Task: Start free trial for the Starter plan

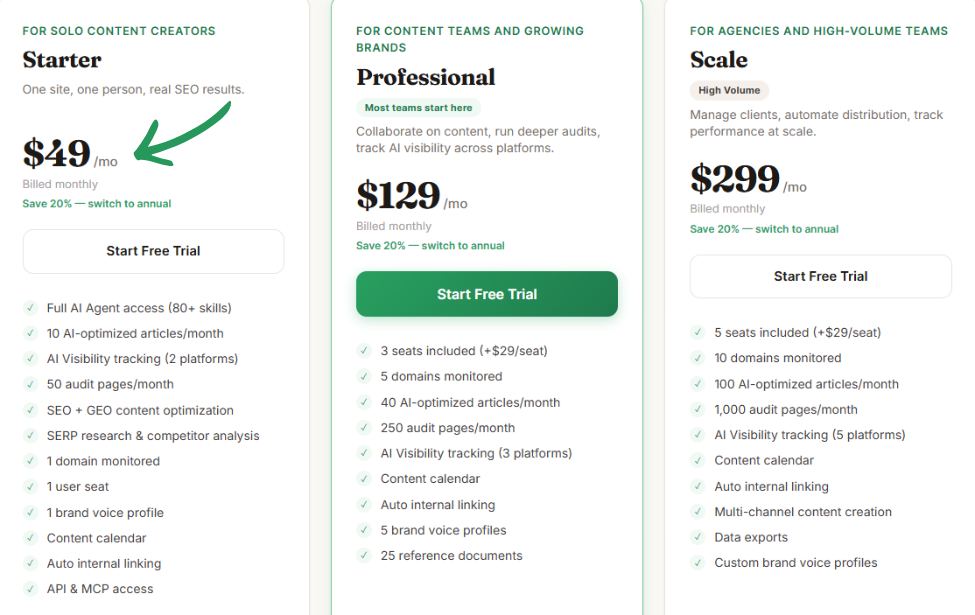Action: (152, 251)
